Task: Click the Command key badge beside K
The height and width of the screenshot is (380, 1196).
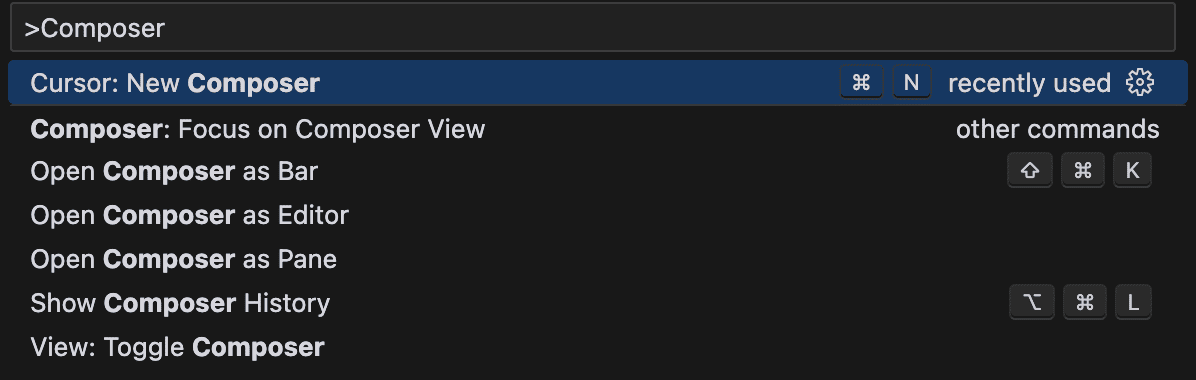Action: click(x=1083, y=171)
